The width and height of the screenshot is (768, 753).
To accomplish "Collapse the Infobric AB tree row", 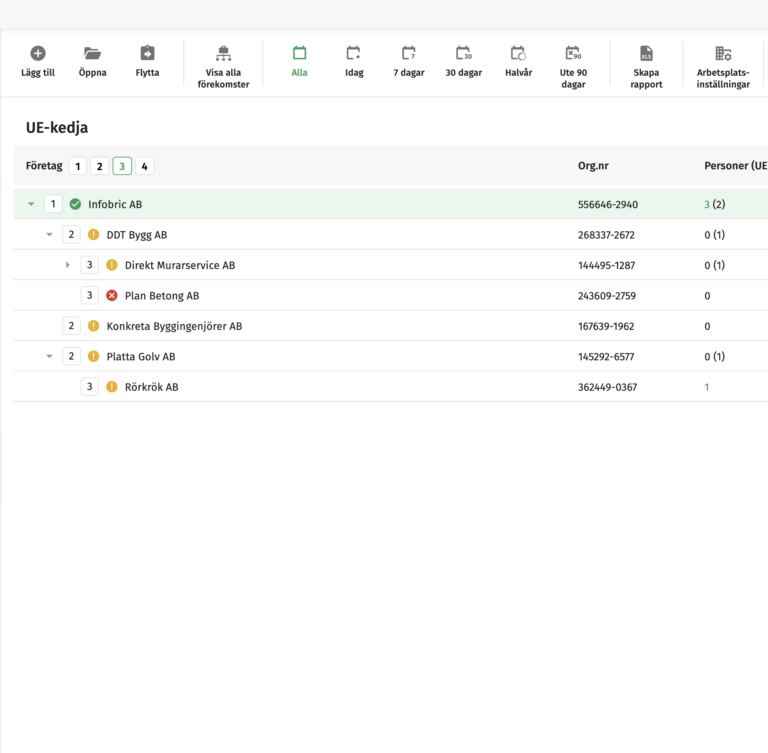I will click(x=31, y=204).
